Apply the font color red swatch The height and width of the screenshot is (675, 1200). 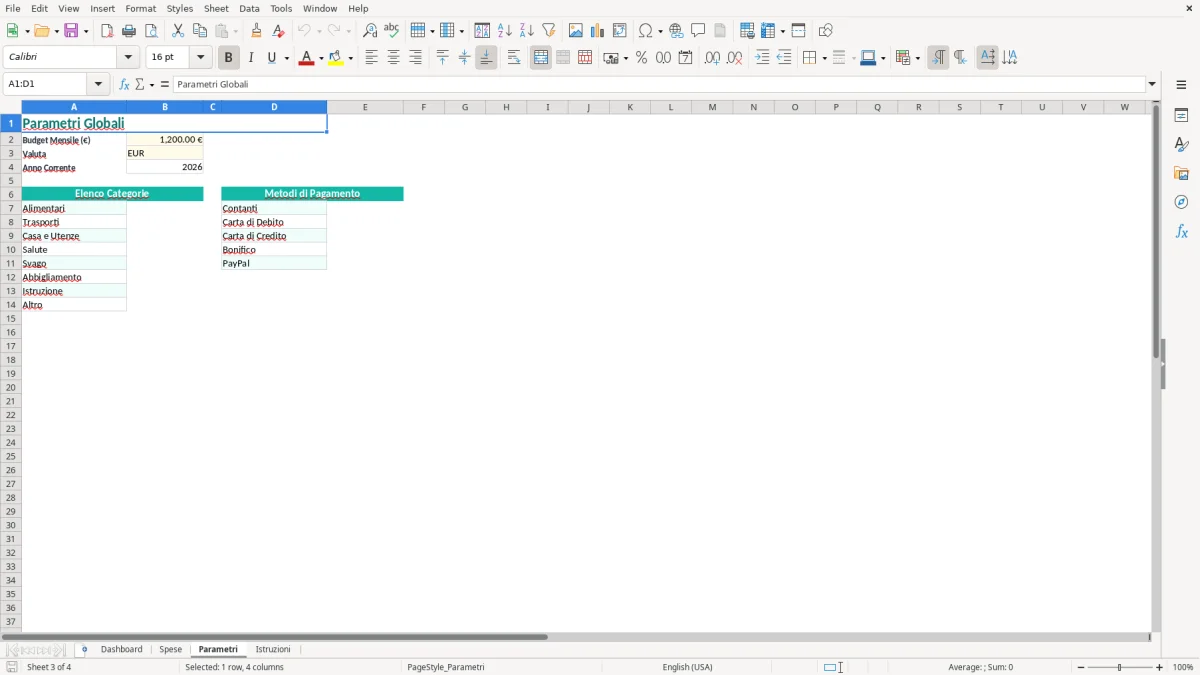(306, 58)
